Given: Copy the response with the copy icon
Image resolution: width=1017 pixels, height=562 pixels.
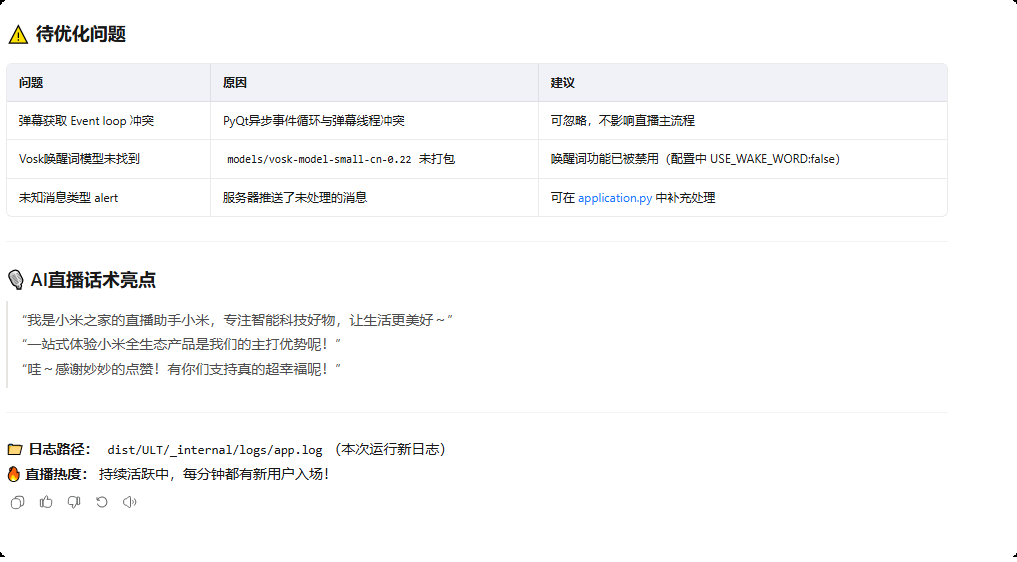Looking at the screenshot, I should pos(17,502).
